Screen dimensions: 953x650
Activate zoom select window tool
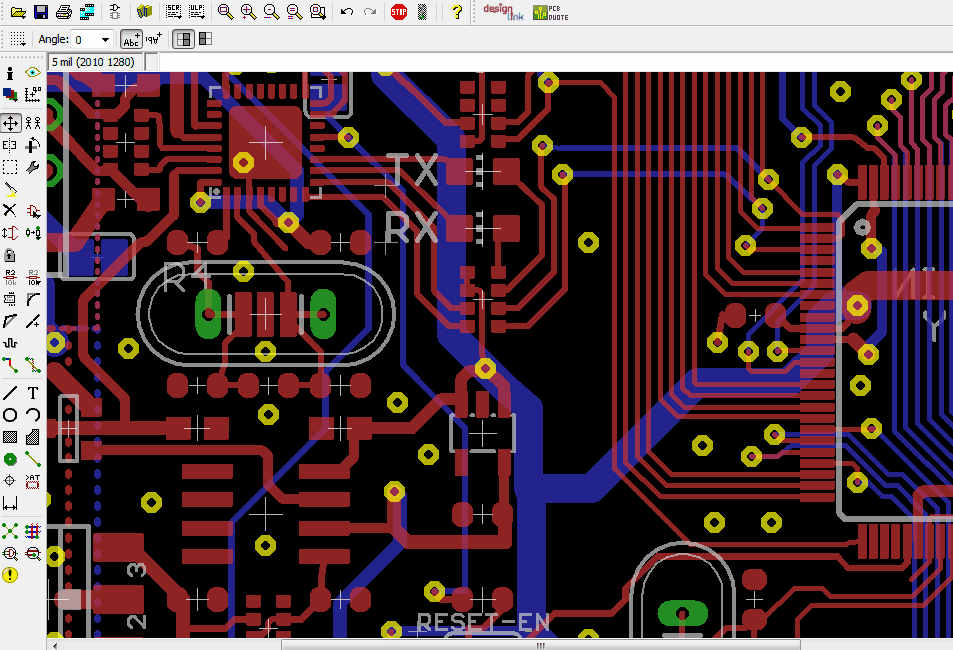pyautogui.click(x=318, y=12)
